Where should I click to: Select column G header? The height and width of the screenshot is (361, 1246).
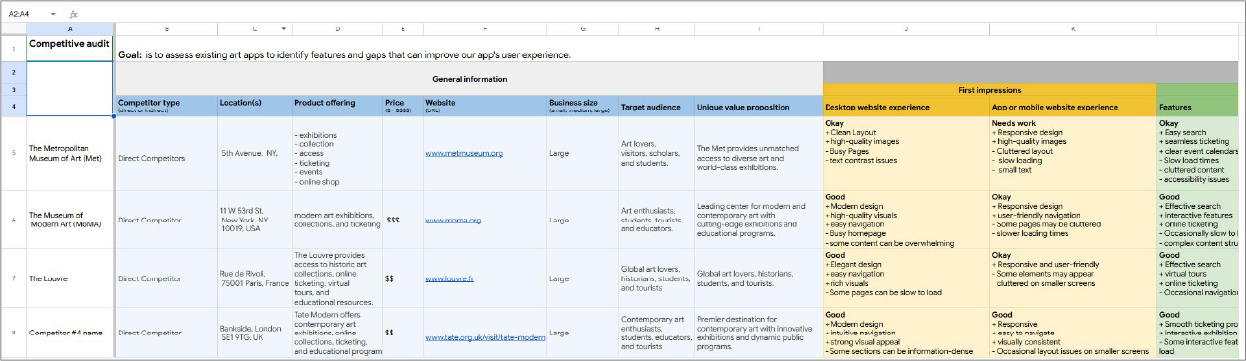pos(582,30)
